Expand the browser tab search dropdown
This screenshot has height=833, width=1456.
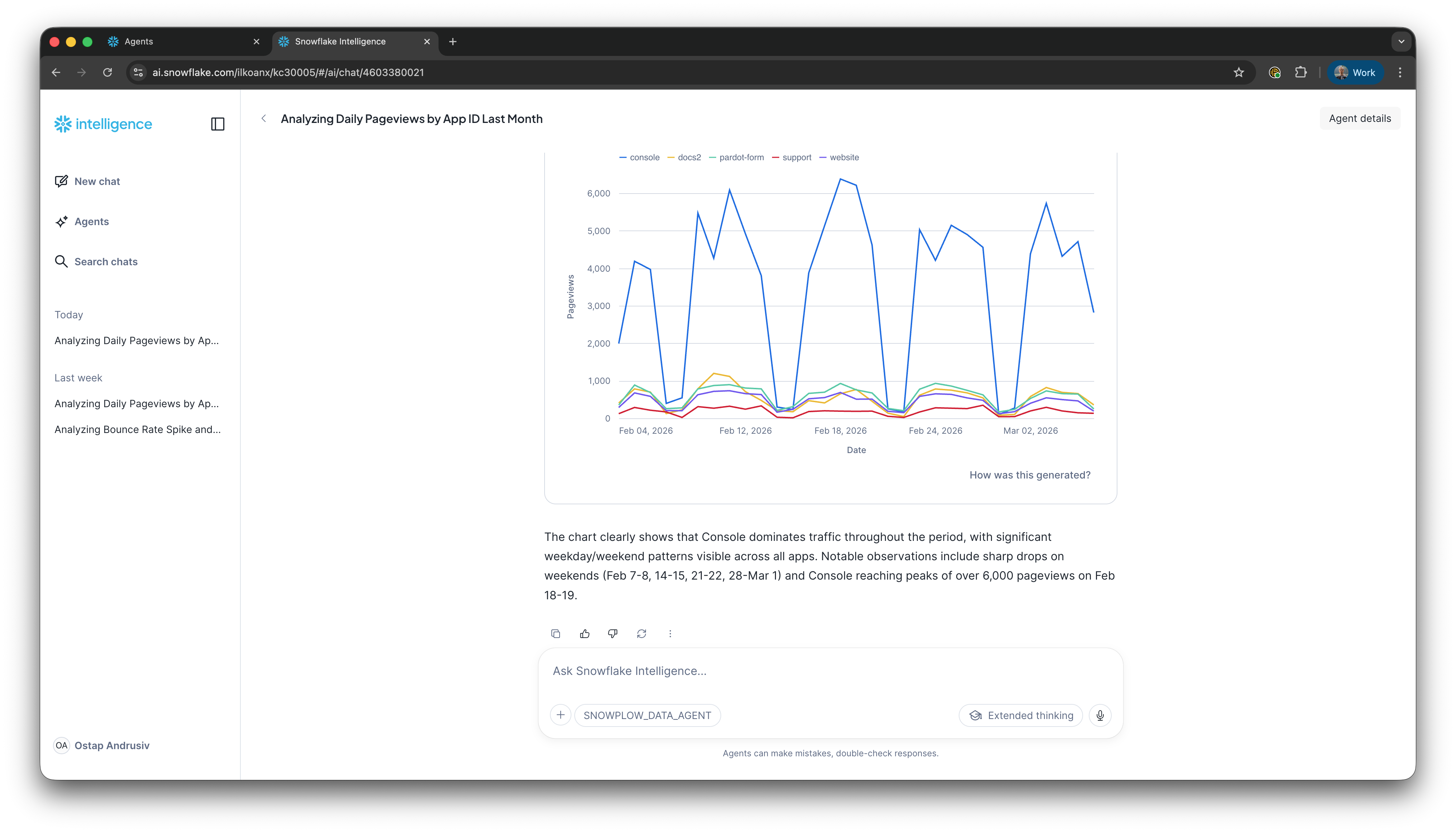coord(1401,42)
